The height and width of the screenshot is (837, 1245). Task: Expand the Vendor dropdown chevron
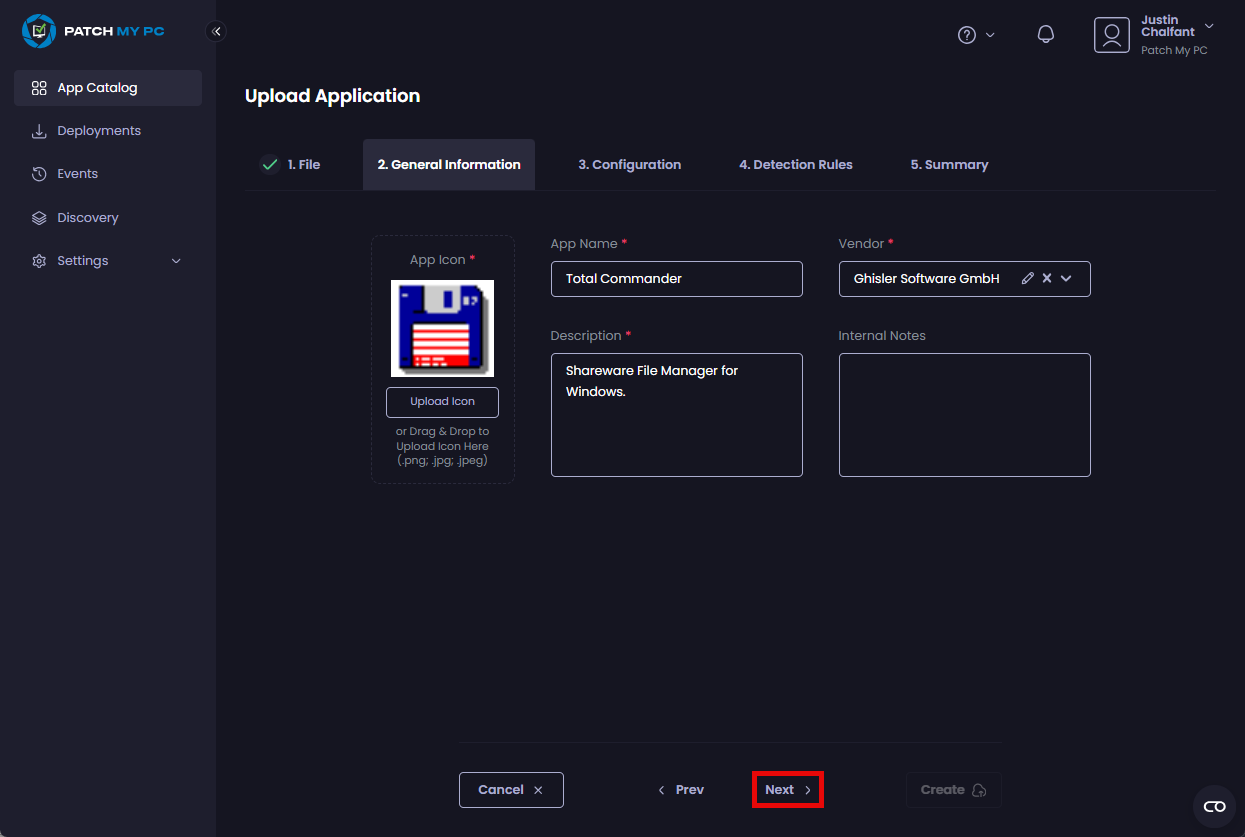1066,279
